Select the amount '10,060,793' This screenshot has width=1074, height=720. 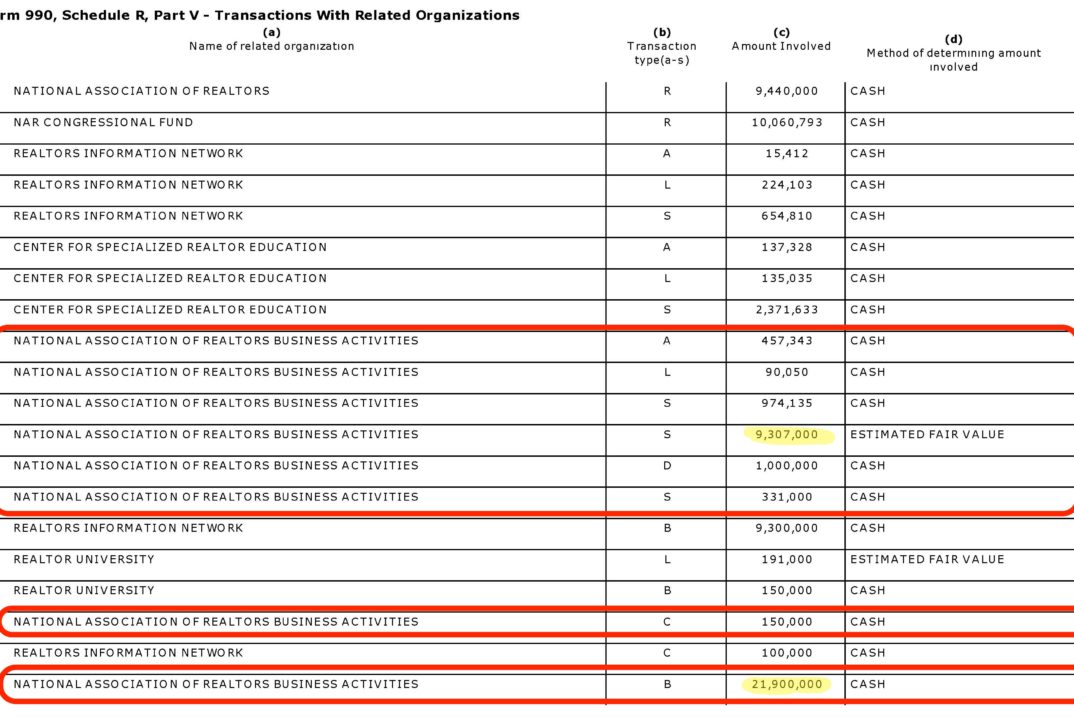click(786, 123)
